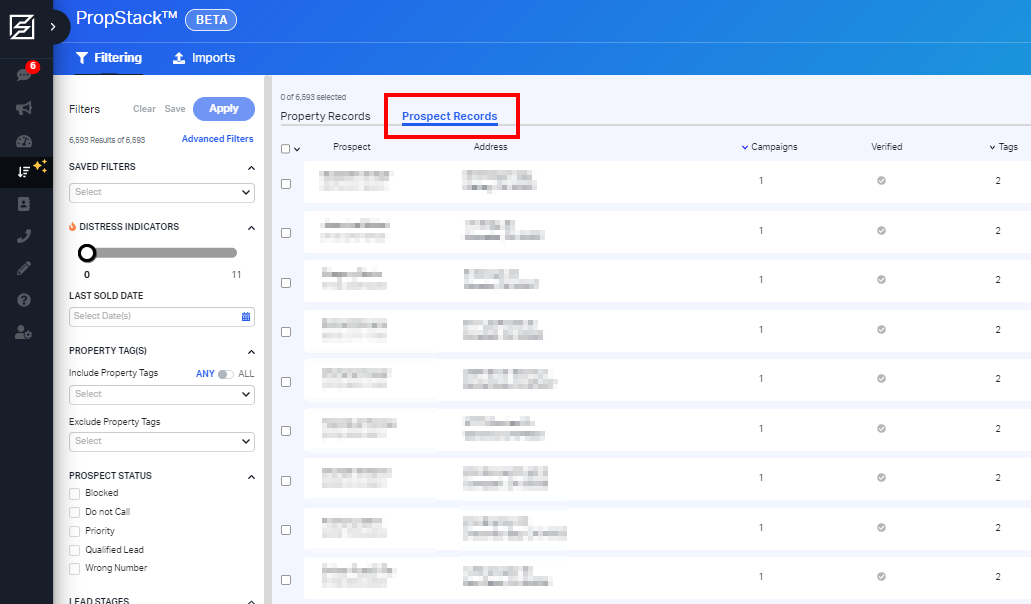Enable the Blocked prospect status
This screenshot has width=1031, height=604.
tap(74, 494)
